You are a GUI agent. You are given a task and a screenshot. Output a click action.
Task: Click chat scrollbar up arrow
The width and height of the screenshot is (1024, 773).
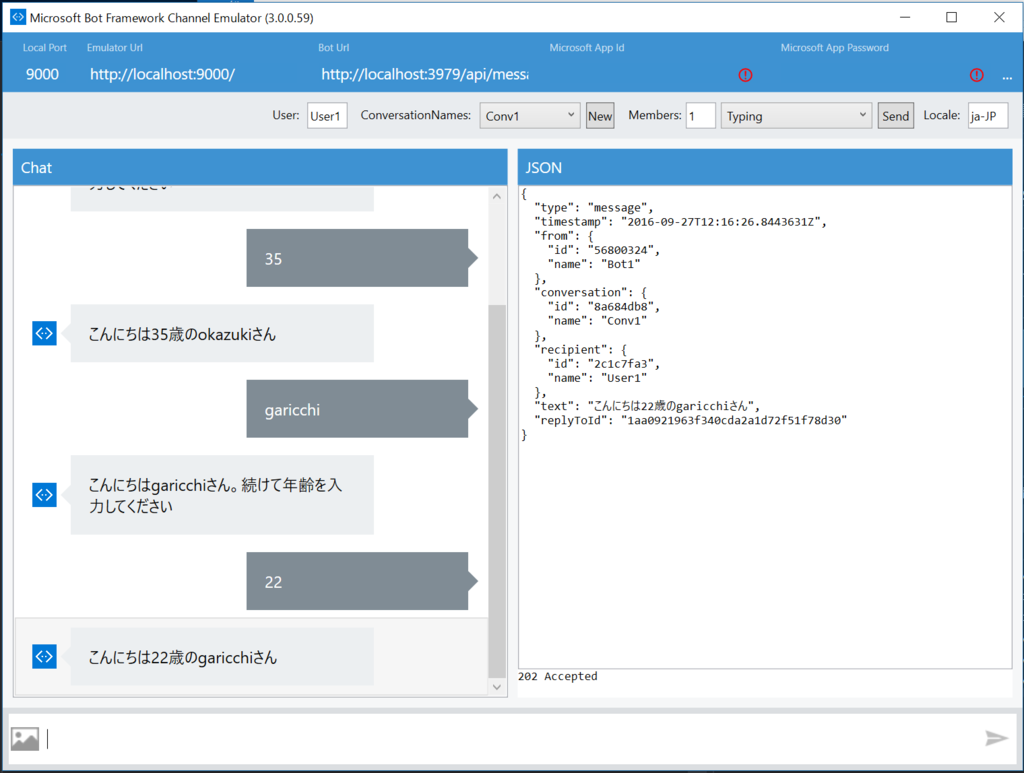[497, 196]
